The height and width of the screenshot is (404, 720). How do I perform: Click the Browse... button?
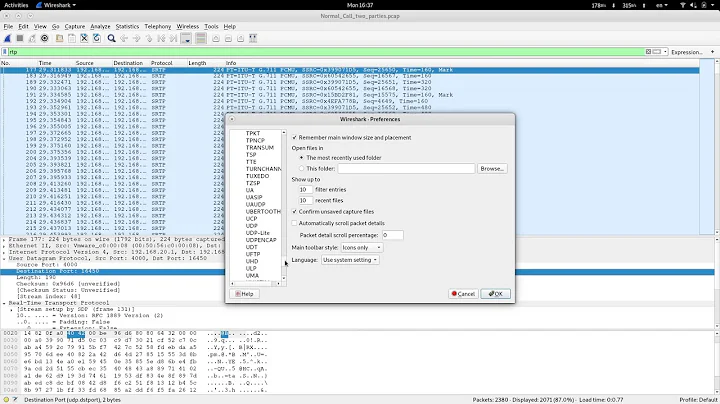click(x=492, y=168)
